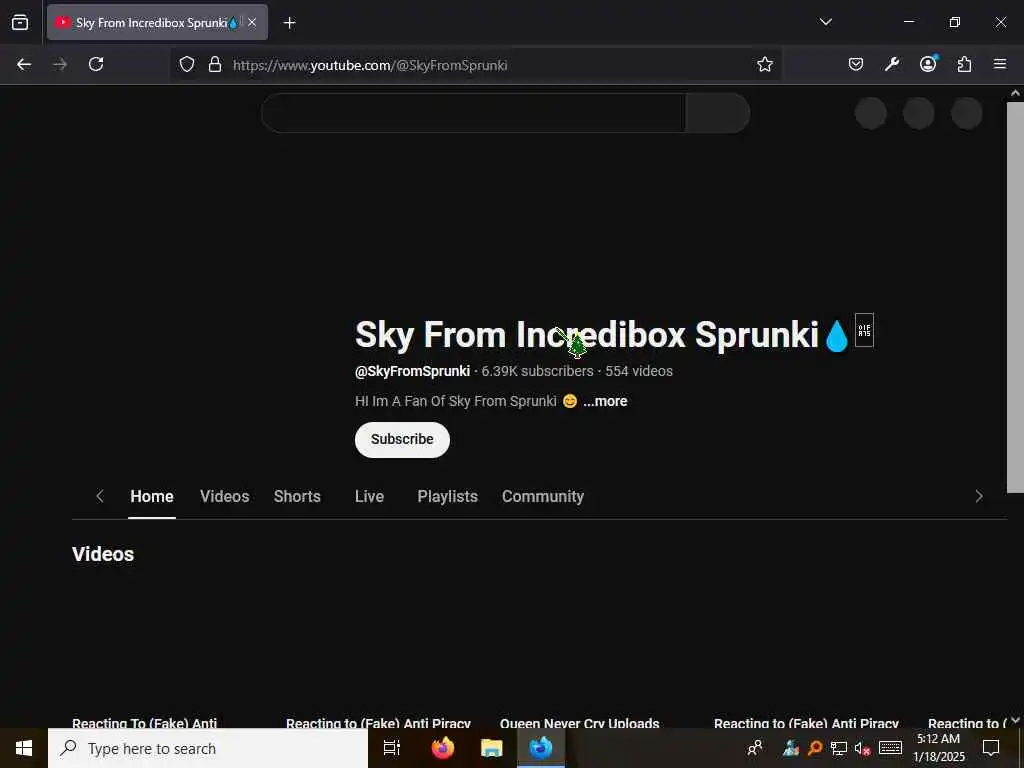Click the scrollbar up arrow
The image size is (1024, 768).
click(x=1015, y=93)
